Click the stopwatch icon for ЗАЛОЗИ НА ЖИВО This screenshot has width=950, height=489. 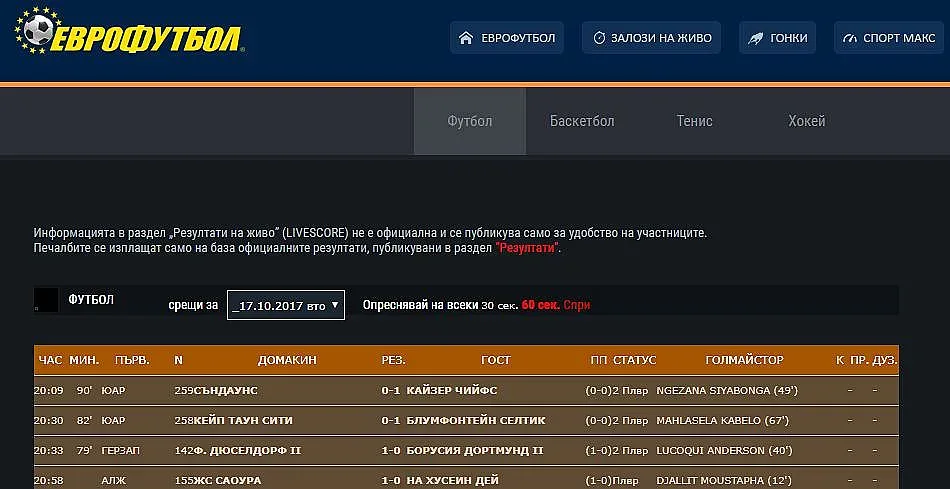pyautogui.click(x=599, y=38)
